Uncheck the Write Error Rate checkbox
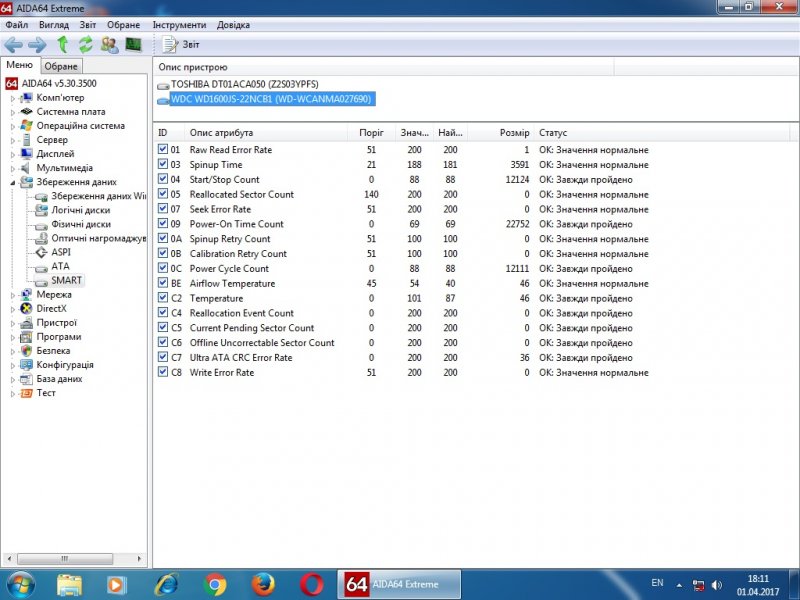This screenshot has width=800, height=600. point(164,372)
